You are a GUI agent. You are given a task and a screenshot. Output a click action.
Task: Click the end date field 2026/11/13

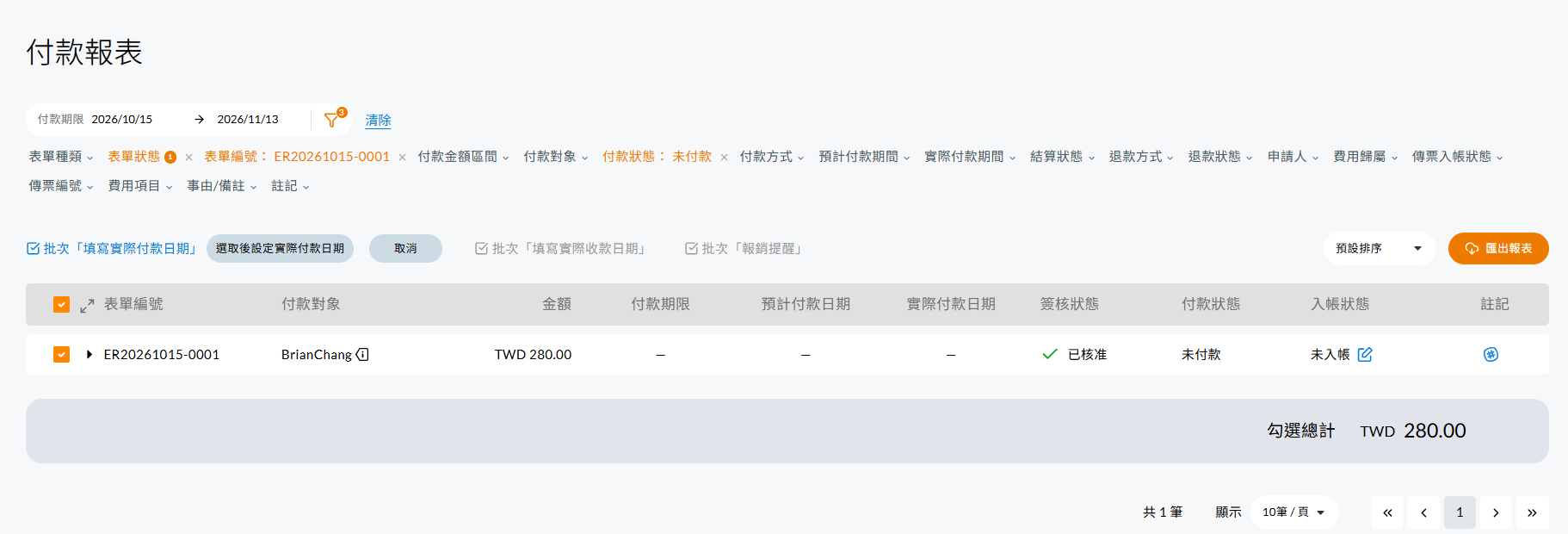[248, 120]
